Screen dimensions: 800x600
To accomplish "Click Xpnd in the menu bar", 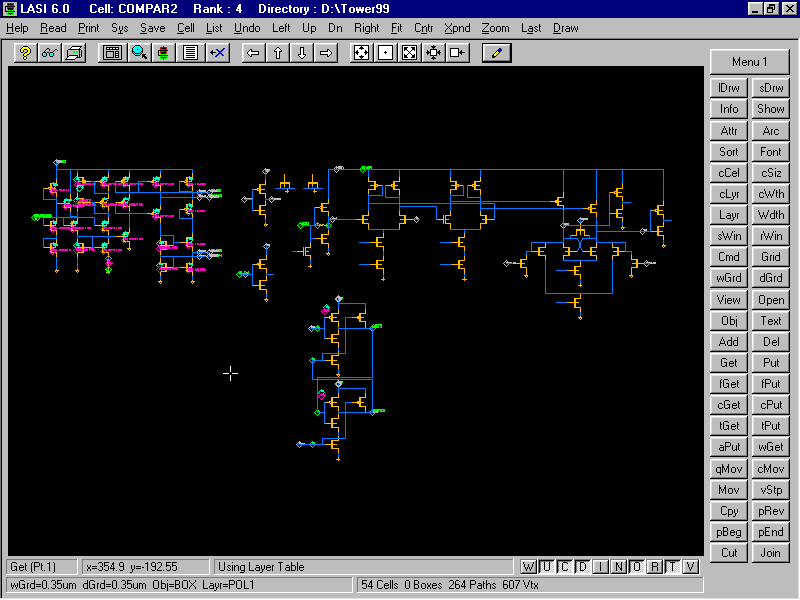I will [x=457, y=28].
